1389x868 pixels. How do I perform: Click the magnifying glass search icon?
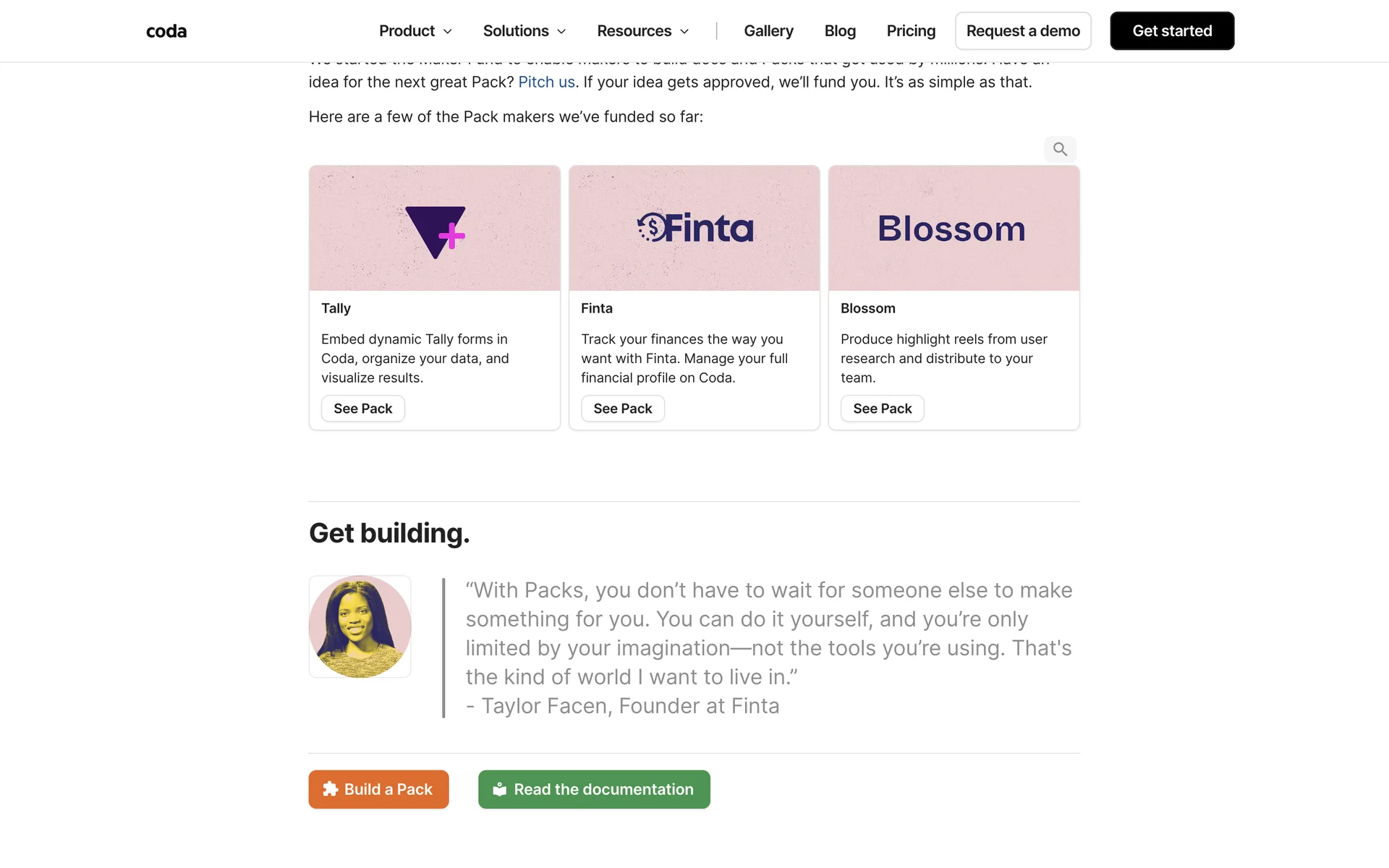pyautogui.click(x=1060, y=149)
